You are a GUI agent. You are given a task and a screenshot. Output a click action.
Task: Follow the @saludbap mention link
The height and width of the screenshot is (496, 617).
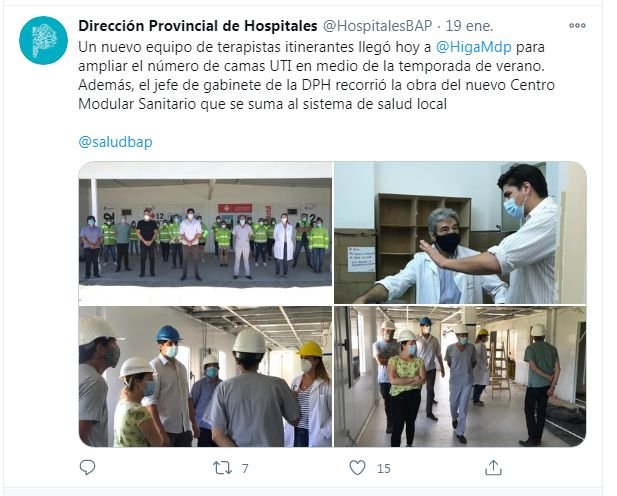115,142
